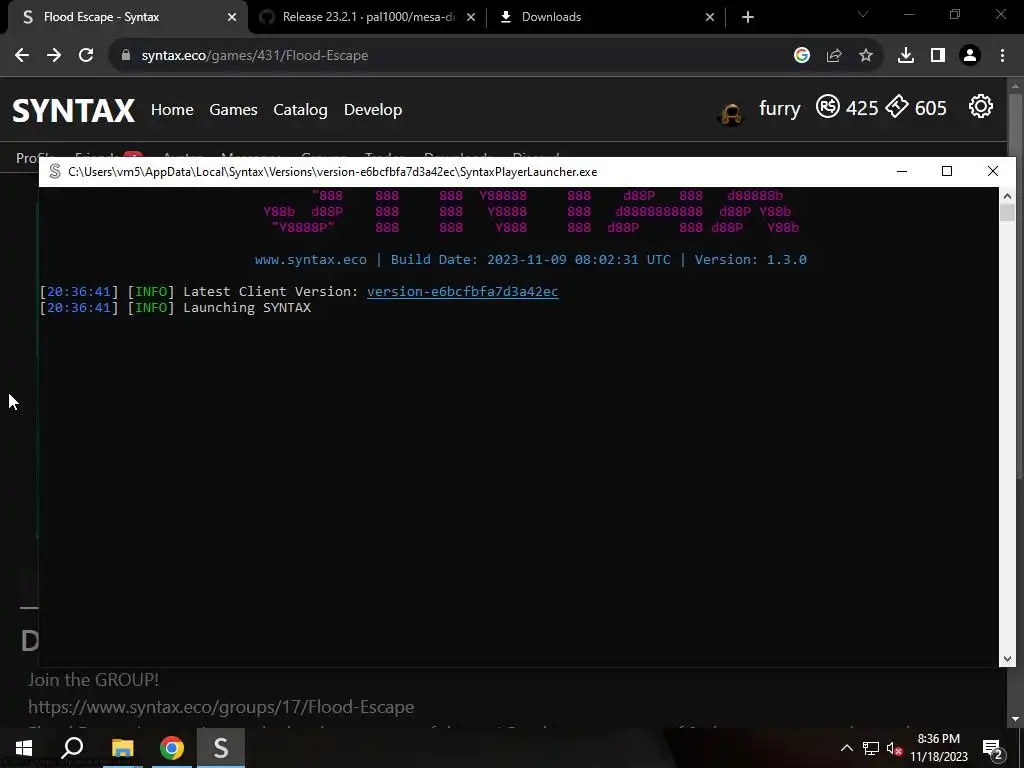
Task: Open the Flood-Escape group URL
Action: [x=221, y=707]
